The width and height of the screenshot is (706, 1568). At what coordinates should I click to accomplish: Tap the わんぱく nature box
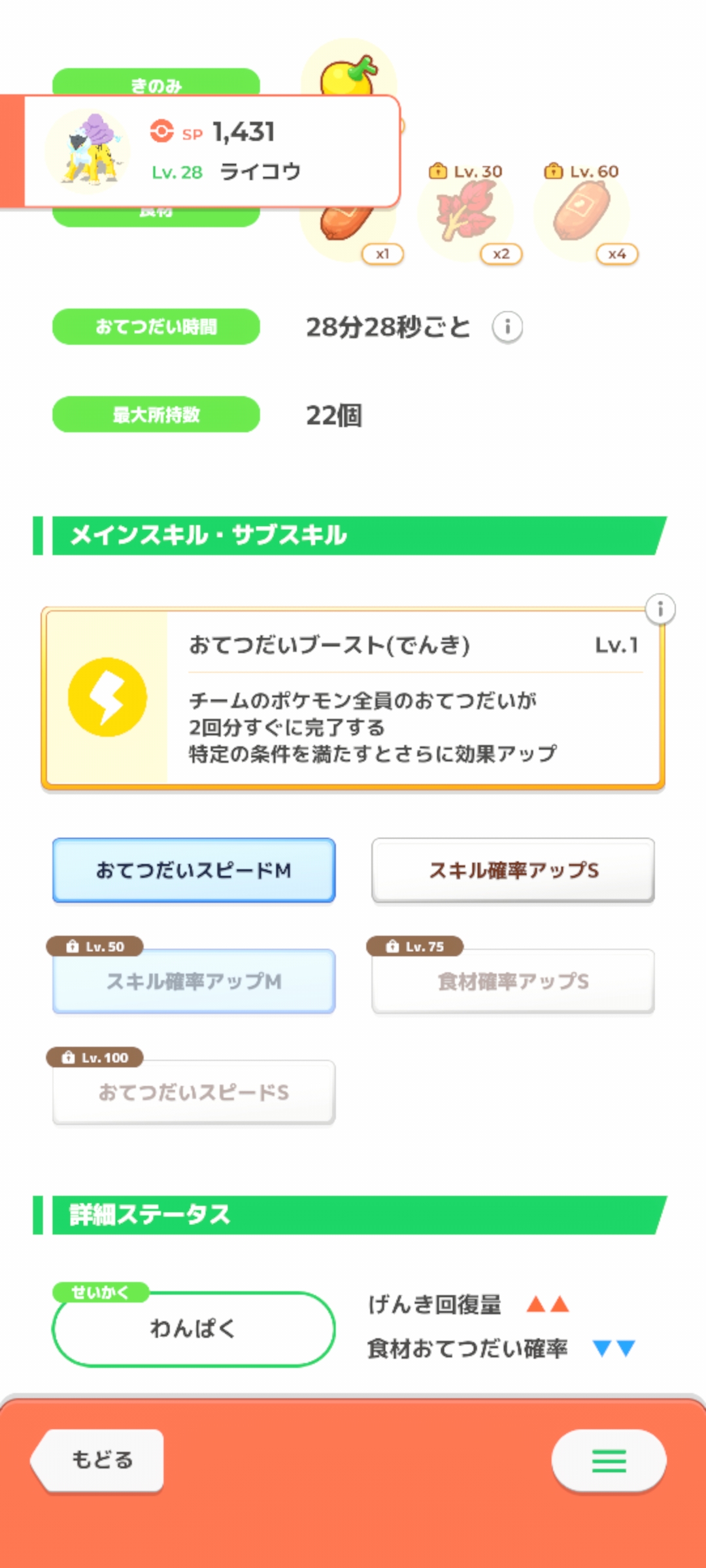194,1329
